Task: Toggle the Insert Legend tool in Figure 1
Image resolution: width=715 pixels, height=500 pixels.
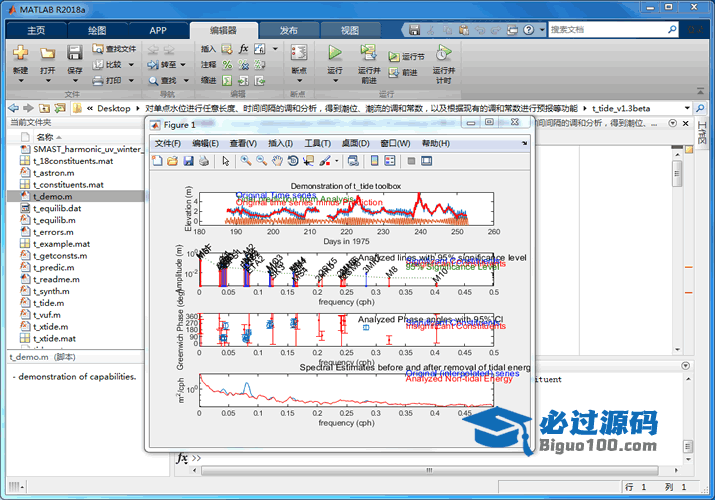Action: 390,161
